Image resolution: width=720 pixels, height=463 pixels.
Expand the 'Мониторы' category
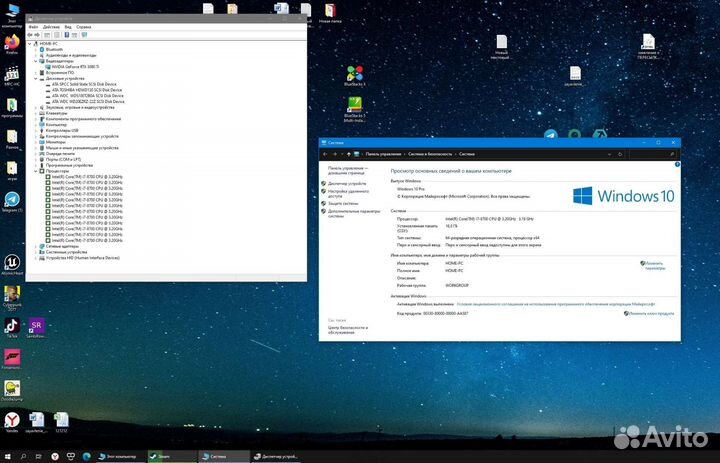36,142
